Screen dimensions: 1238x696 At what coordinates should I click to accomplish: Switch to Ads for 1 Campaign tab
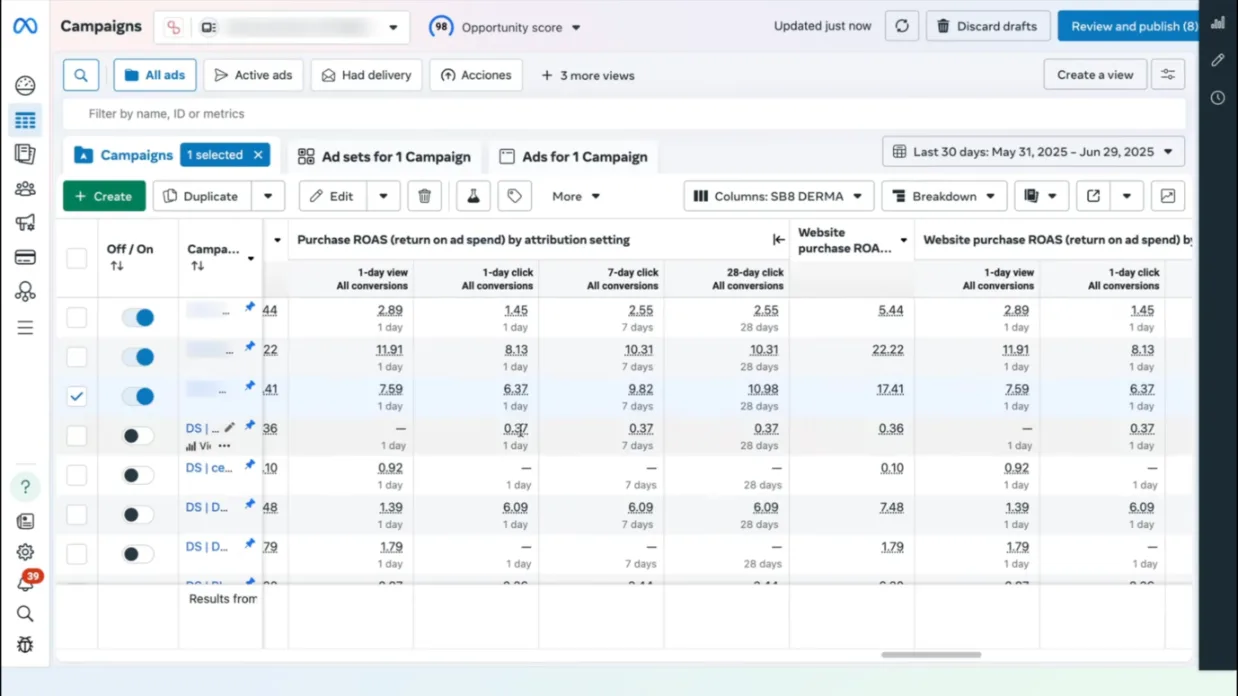pos(573,157)
